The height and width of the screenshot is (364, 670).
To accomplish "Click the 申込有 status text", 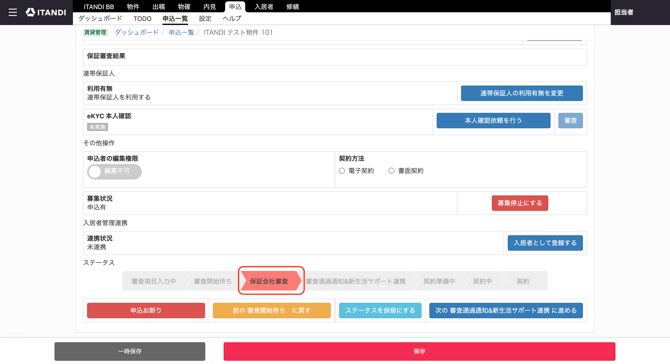I will click(97, 207).
